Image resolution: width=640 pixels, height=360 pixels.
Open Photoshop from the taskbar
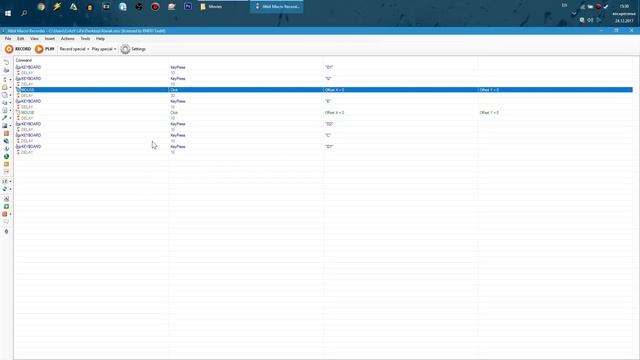pyautogui.click(x=188, y=7)
